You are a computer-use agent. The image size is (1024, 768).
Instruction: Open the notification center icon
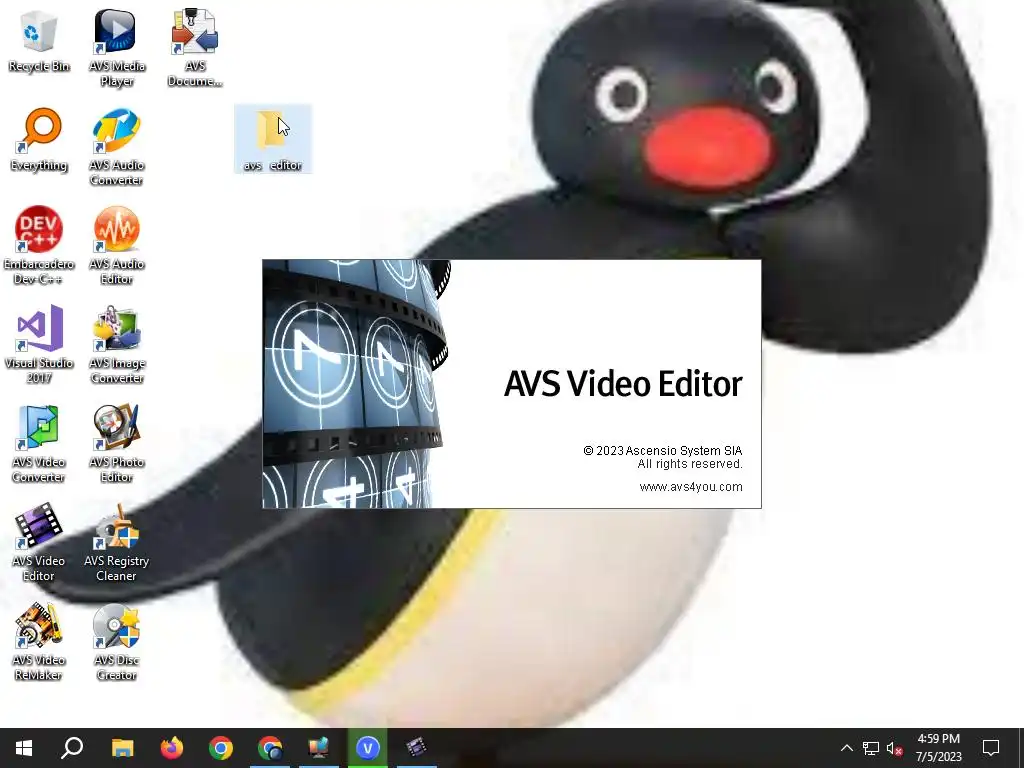[x=991, y=748]
